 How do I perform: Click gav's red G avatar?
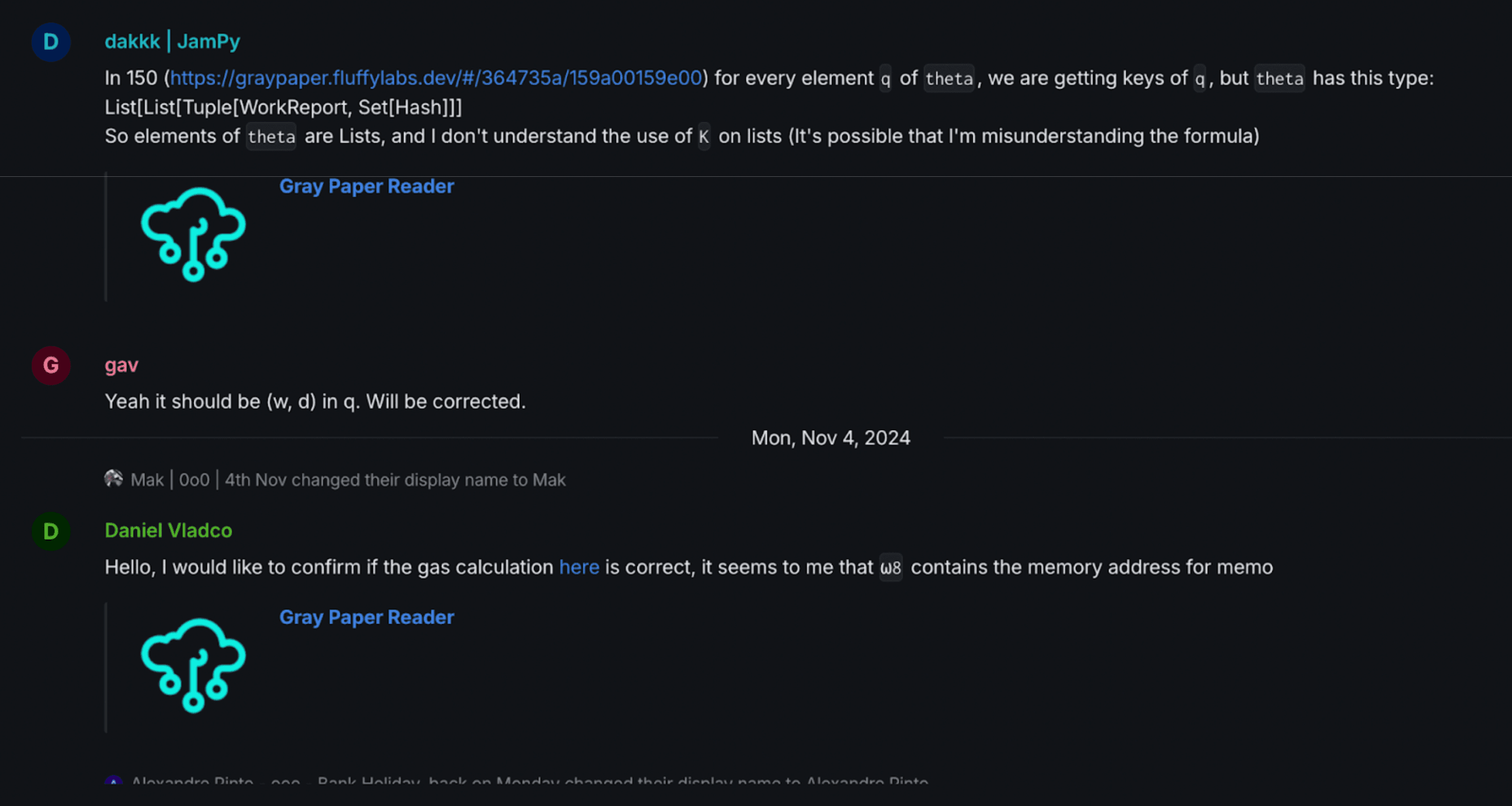(51, 365)
